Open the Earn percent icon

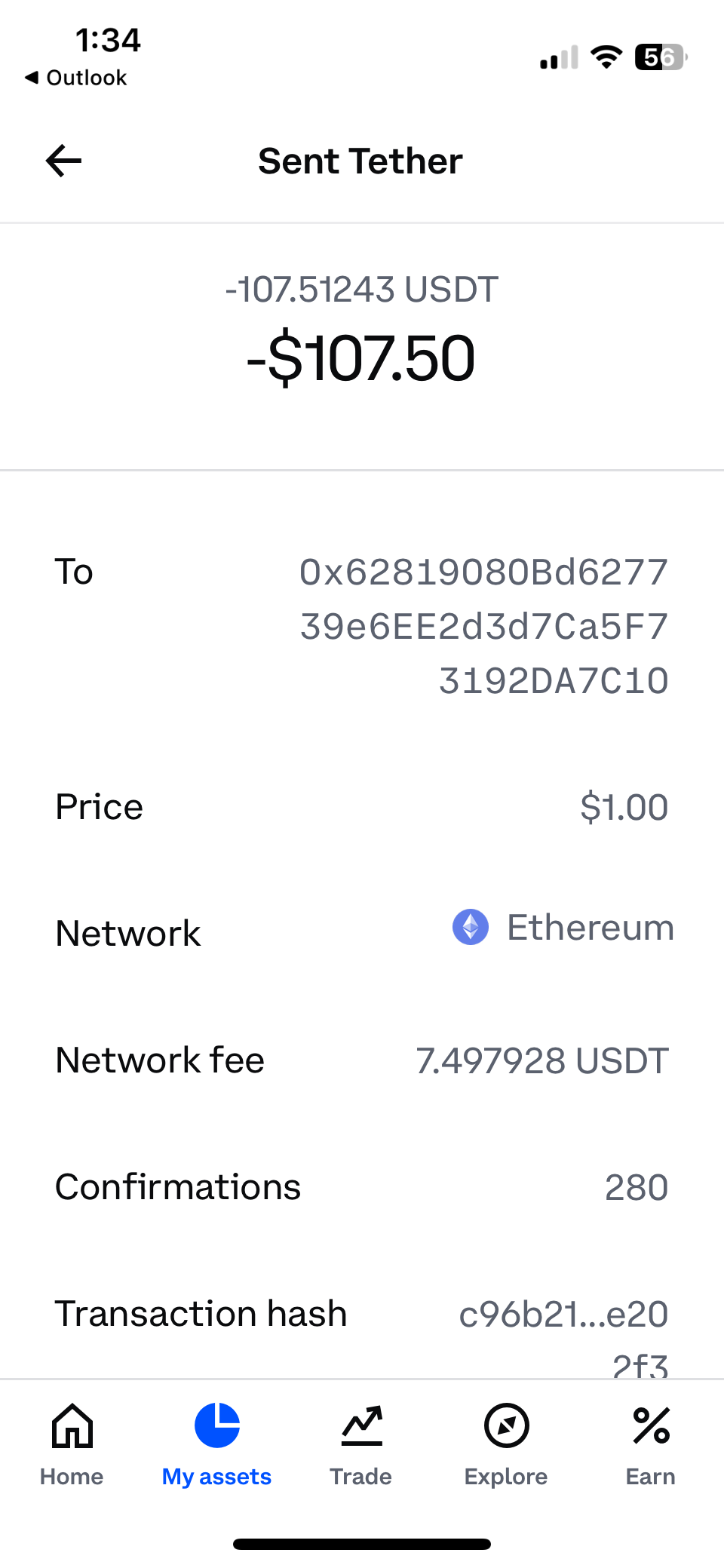pyautogui.click(x=651, y=1425)
